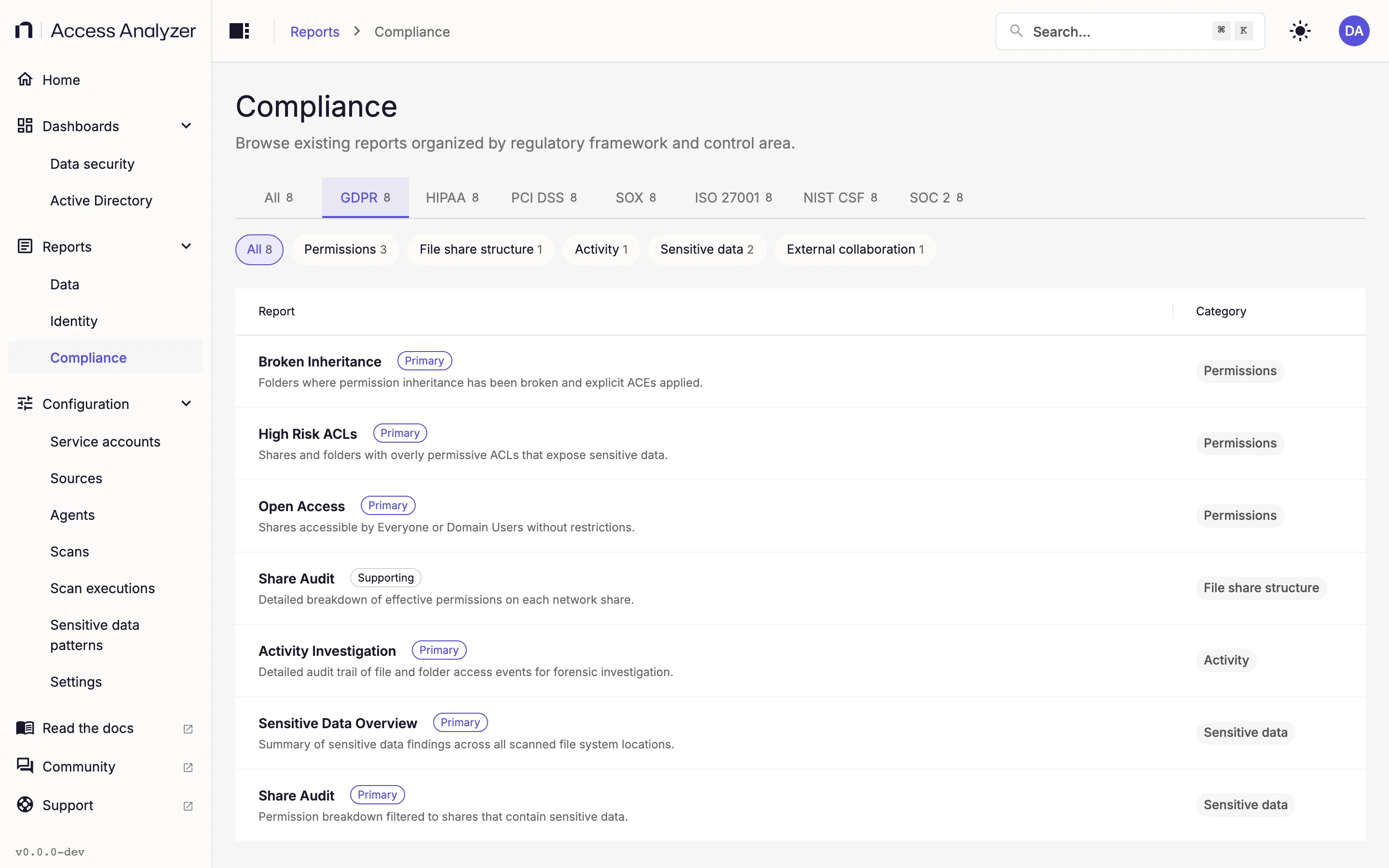Click the Dashboards grid icon
Screen dimensions: 1389x868
click(x=25, y=126)
